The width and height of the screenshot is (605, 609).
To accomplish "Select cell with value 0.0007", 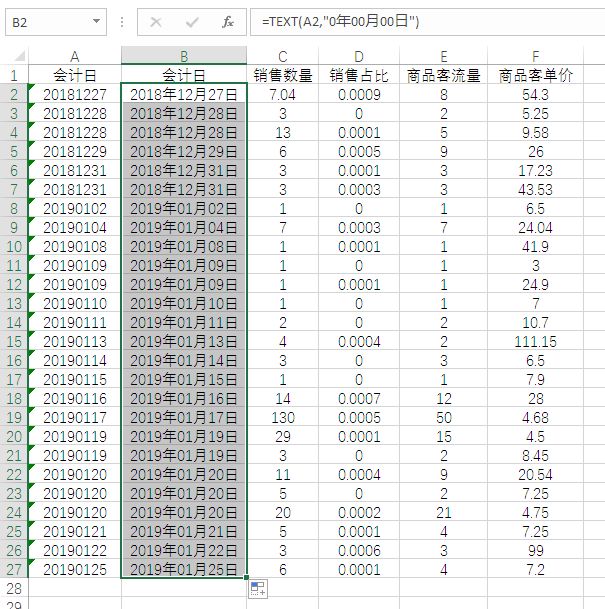I will tap(359, 398).
